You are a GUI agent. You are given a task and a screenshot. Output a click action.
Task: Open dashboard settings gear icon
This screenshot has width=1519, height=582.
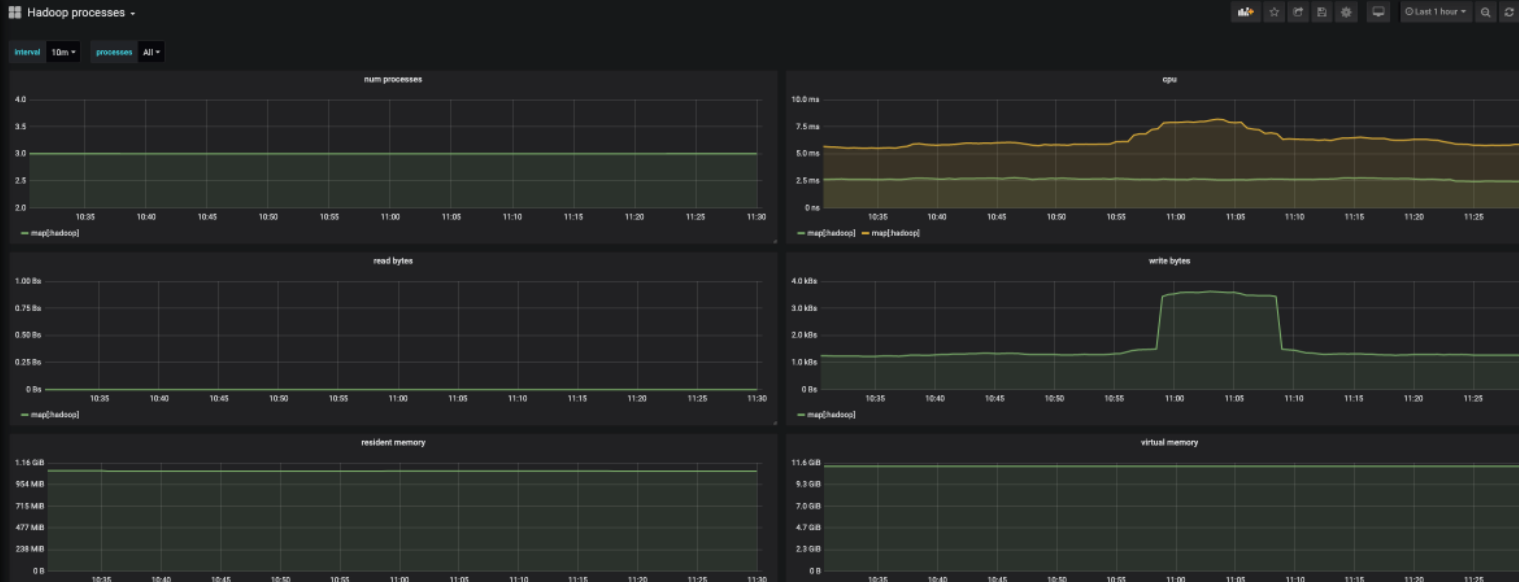(1346, 12)
